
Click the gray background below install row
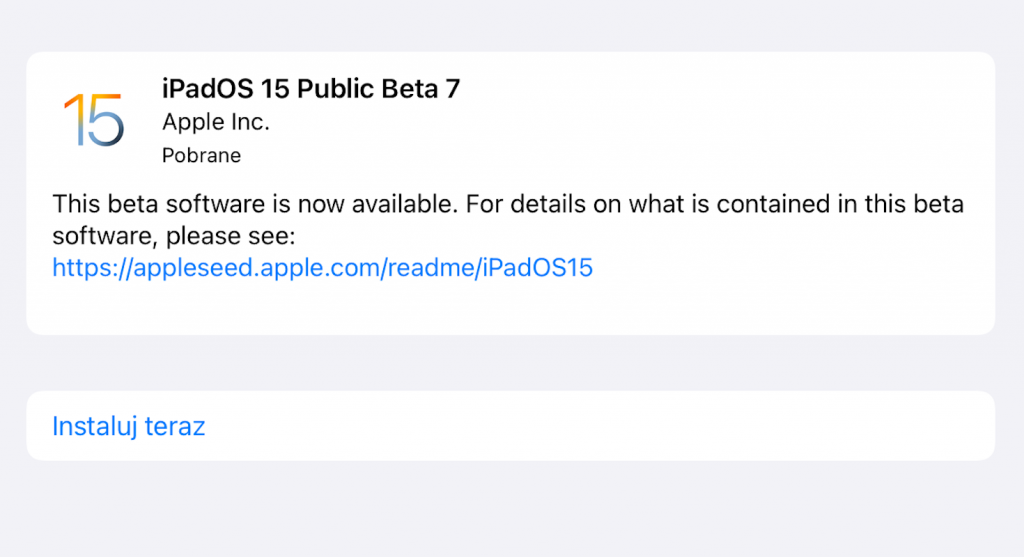pos(510,510)
